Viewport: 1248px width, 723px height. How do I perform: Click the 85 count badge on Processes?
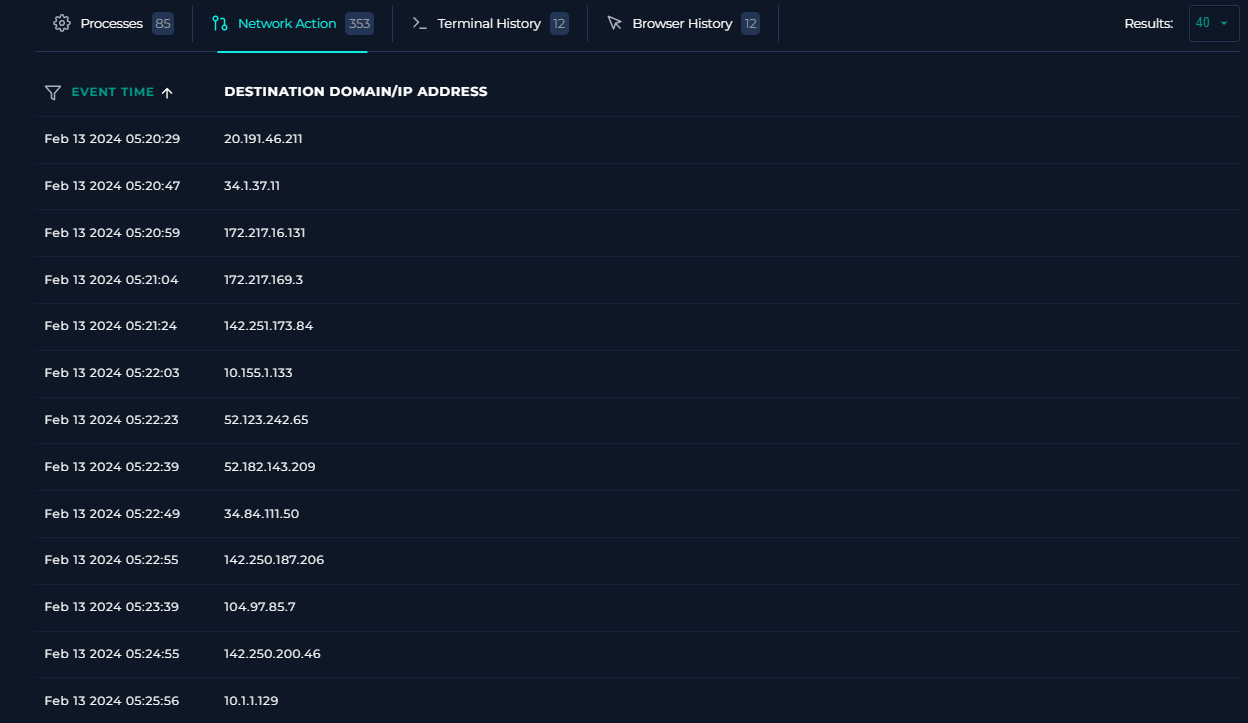tap(161, 23)
